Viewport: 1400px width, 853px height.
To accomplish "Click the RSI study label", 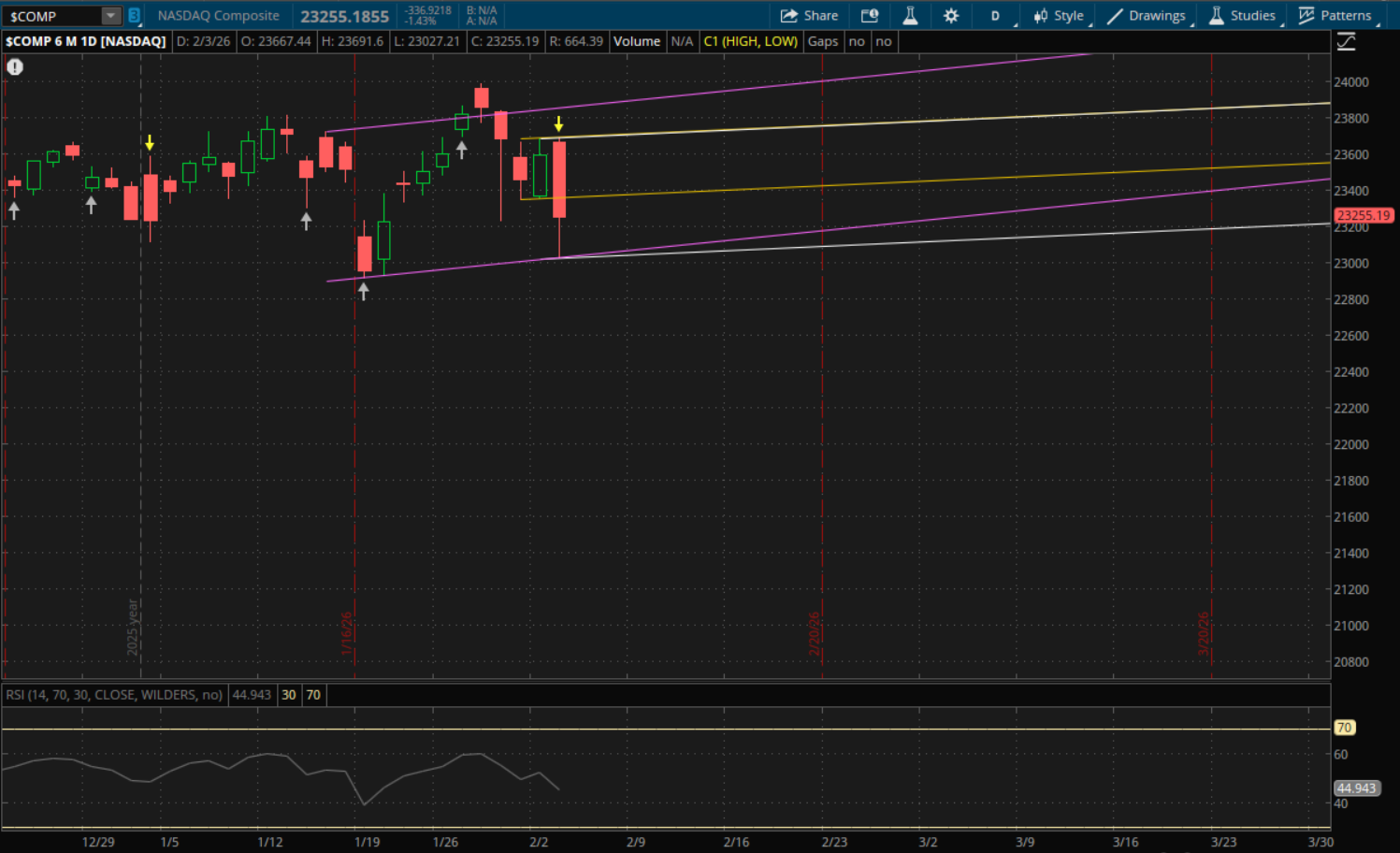I will 114,695.
